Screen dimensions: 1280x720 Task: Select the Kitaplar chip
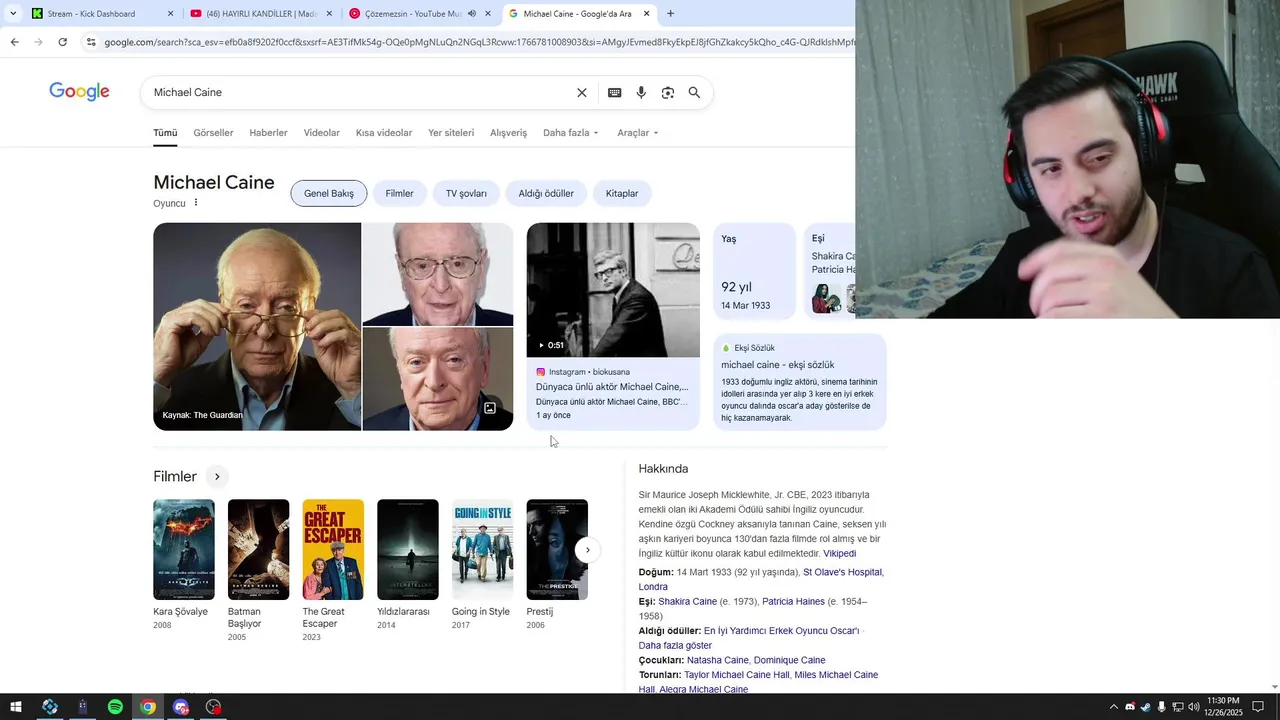click(622, 193)
